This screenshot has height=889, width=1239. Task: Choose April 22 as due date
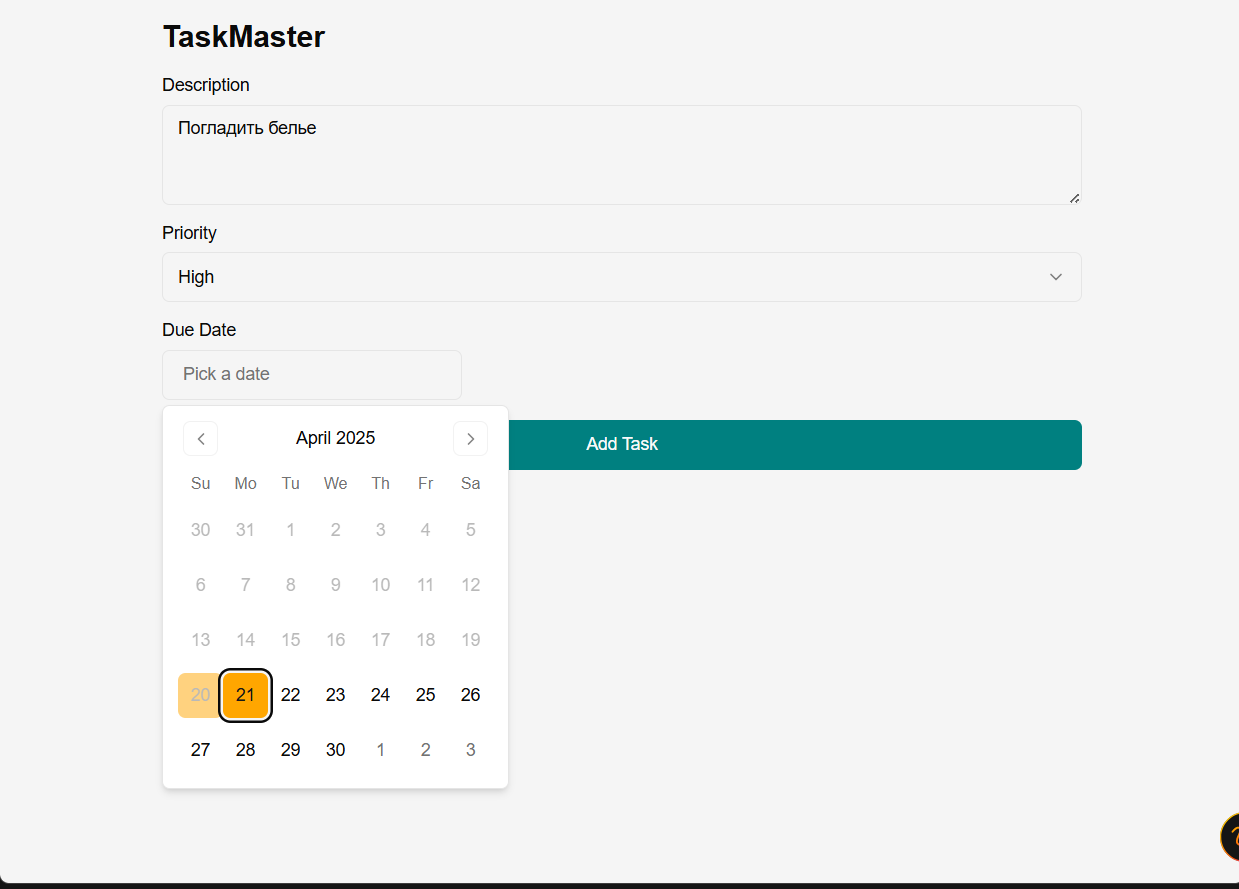click(290, 695)
